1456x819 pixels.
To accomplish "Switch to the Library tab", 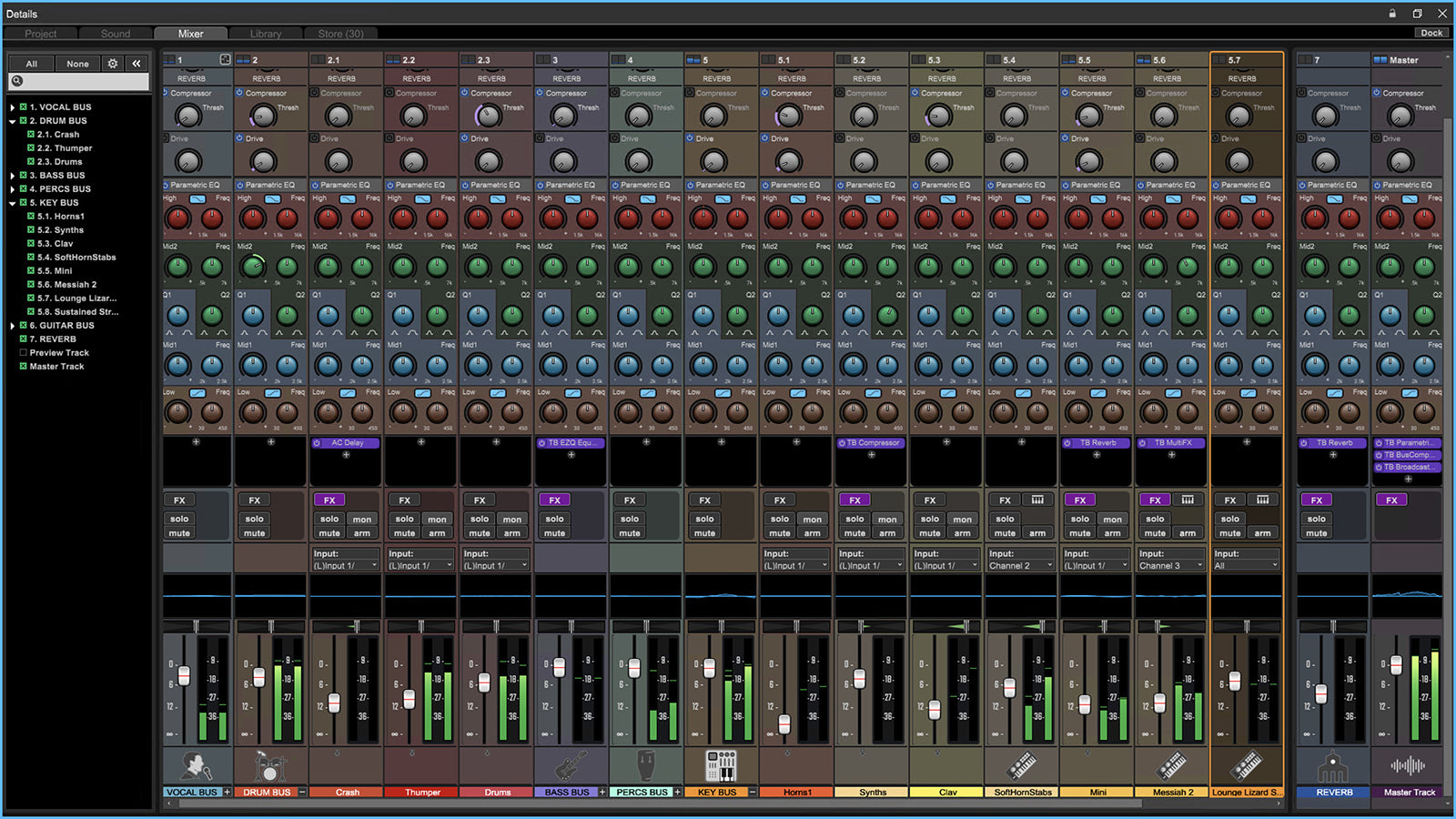I will [x=265, y=34].
